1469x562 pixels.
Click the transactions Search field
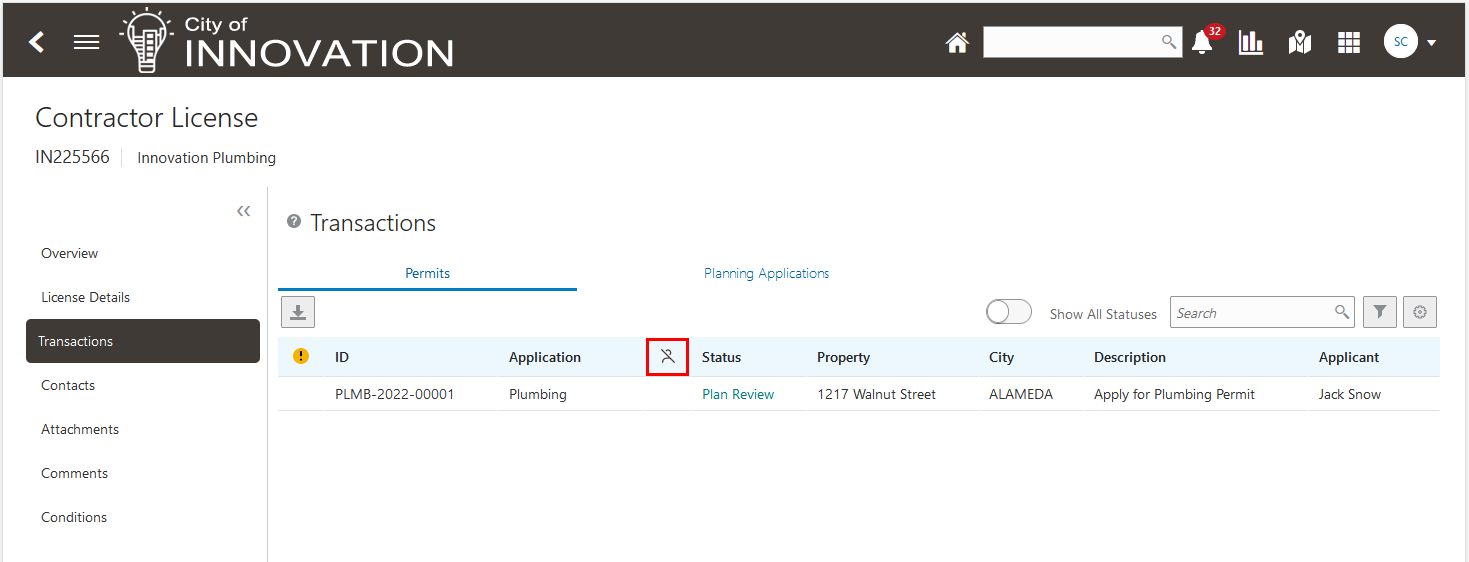(x=1253, y=313)
